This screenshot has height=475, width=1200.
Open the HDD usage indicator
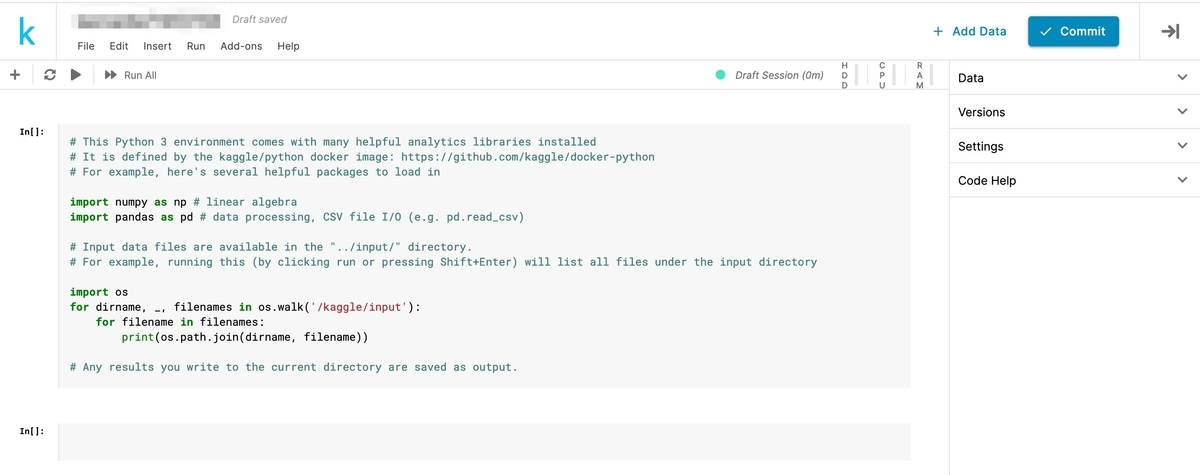click(x=851, y=75)
